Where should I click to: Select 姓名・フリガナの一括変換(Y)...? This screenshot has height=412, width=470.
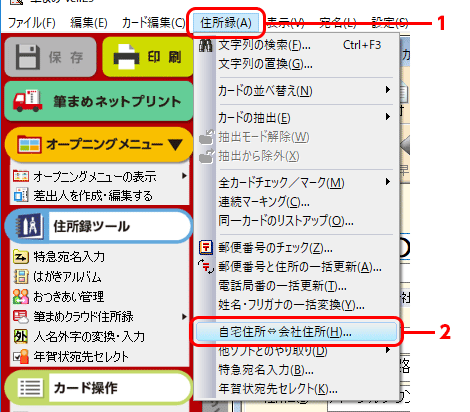click(x=297, y=305)
